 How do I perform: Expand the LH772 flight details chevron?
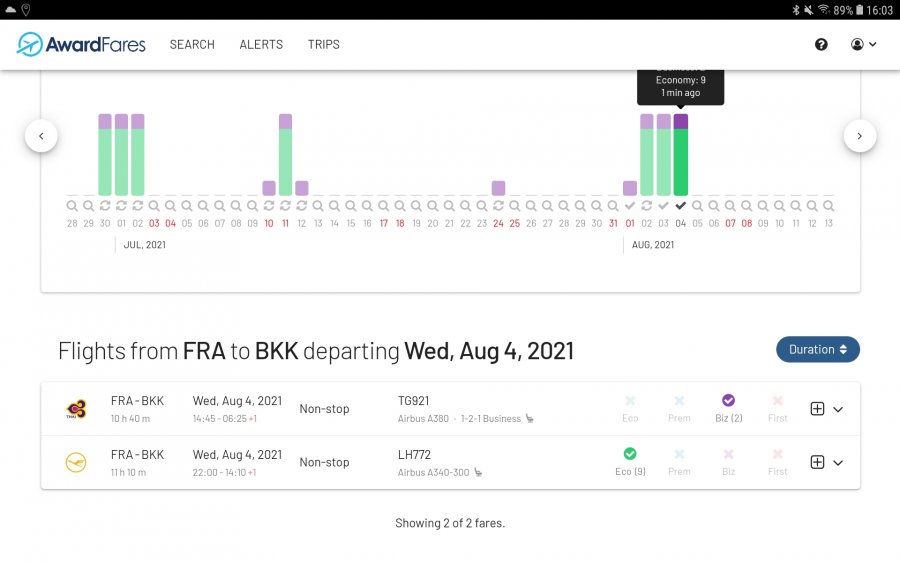click(x=838, y=462)
